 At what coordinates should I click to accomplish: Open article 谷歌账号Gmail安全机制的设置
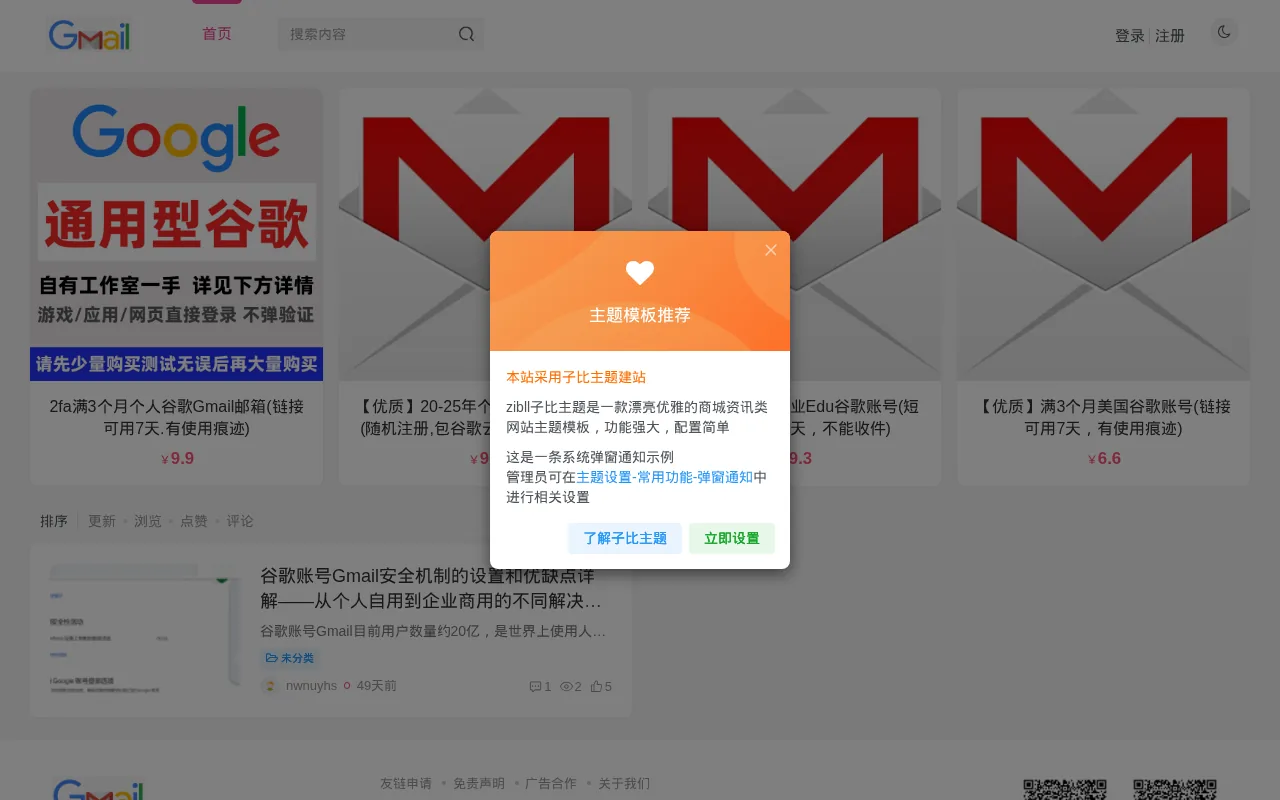coord(433,588)
